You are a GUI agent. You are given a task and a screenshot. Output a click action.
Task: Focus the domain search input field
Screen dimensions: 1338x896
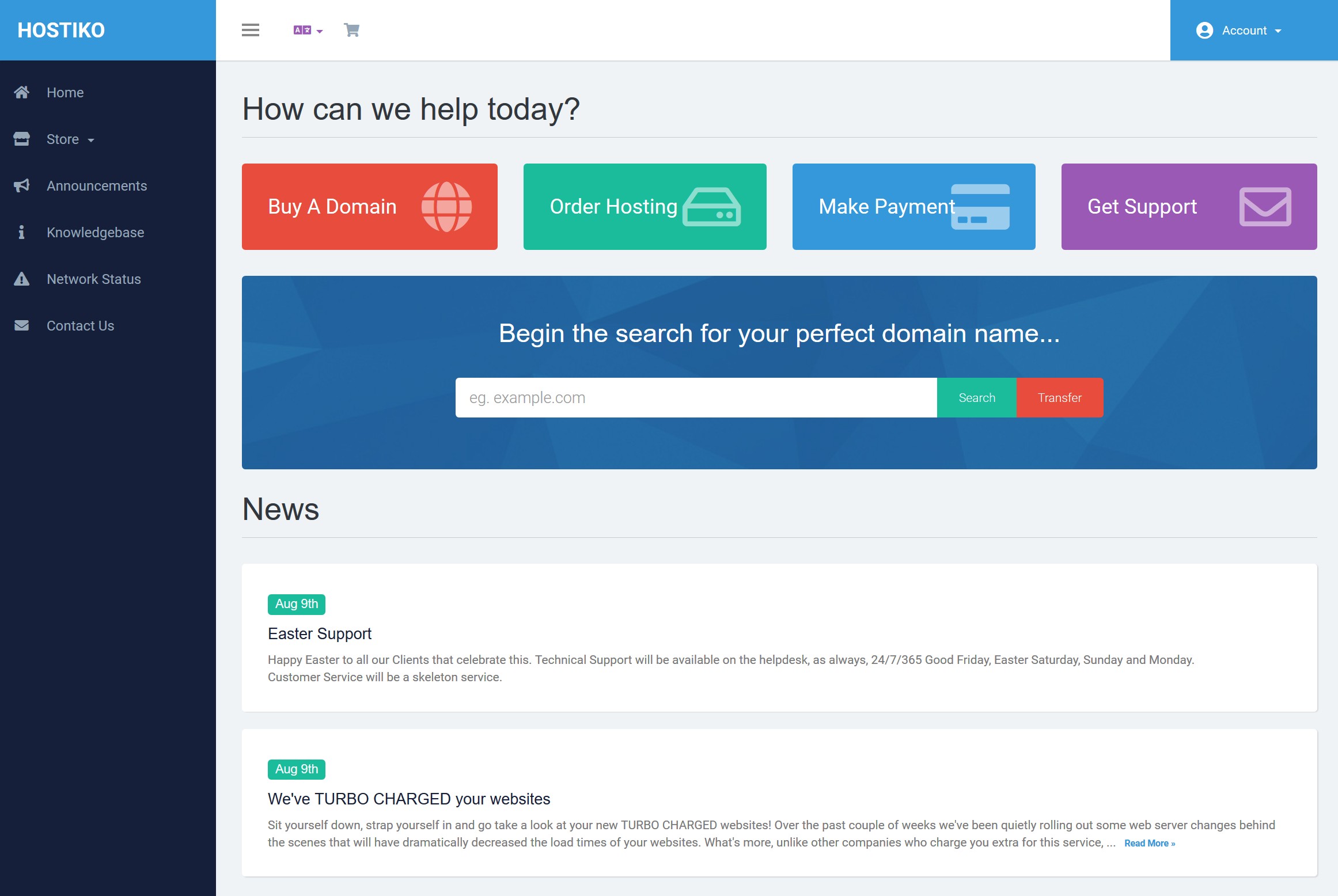696,398
